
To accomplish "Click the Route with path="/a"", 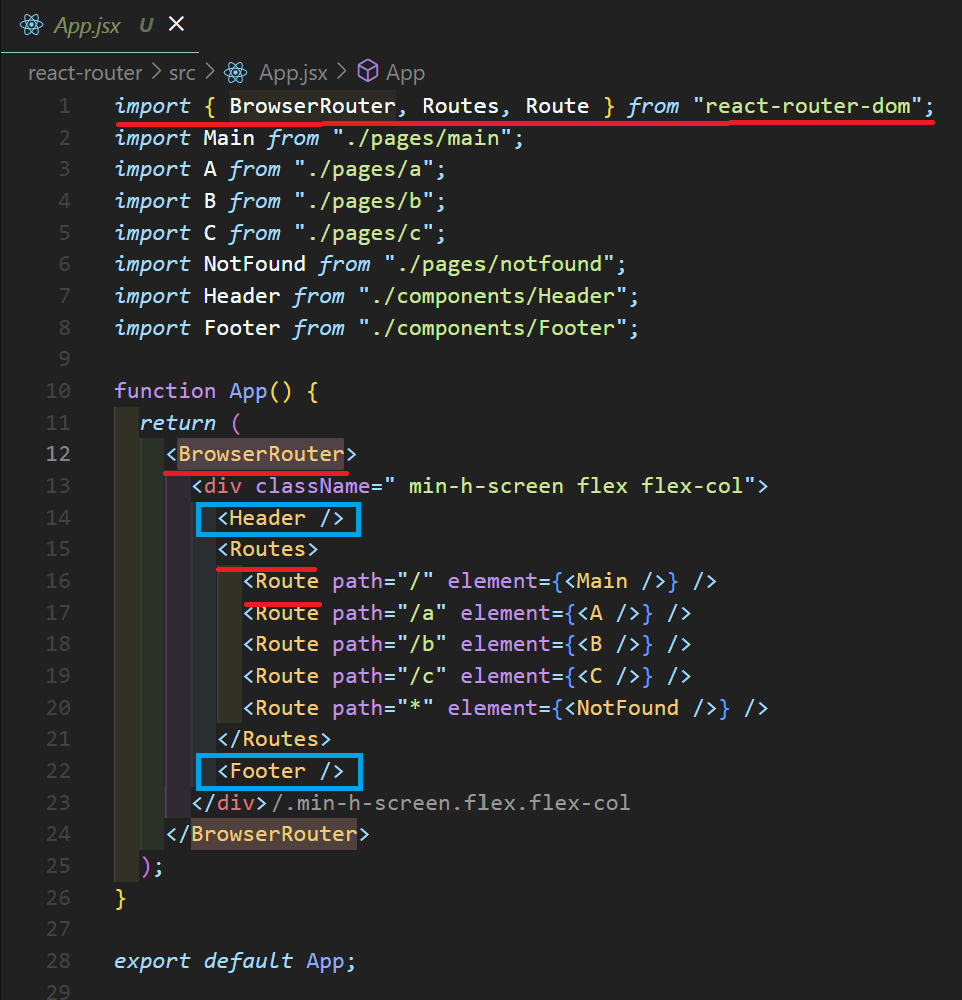I will pos(466,613).
